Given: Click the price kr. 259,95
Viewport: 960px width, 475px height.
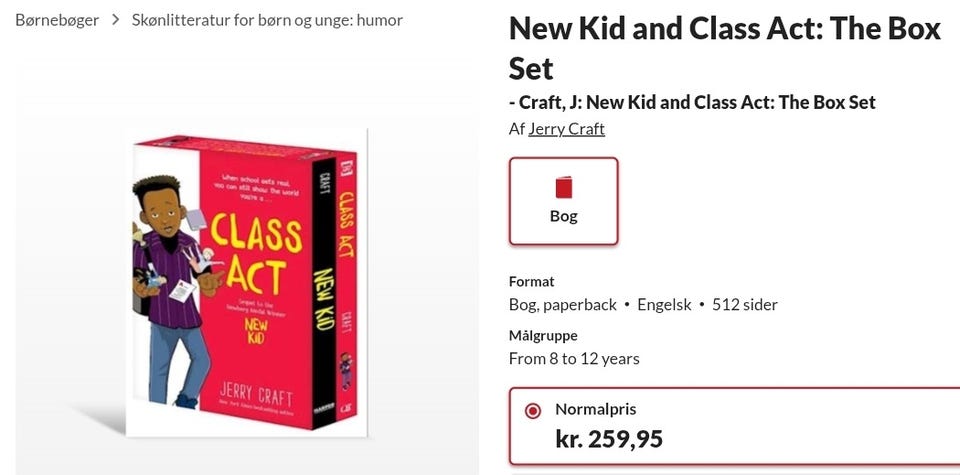Looking at the screenshot, I should [x=609, y=438].
